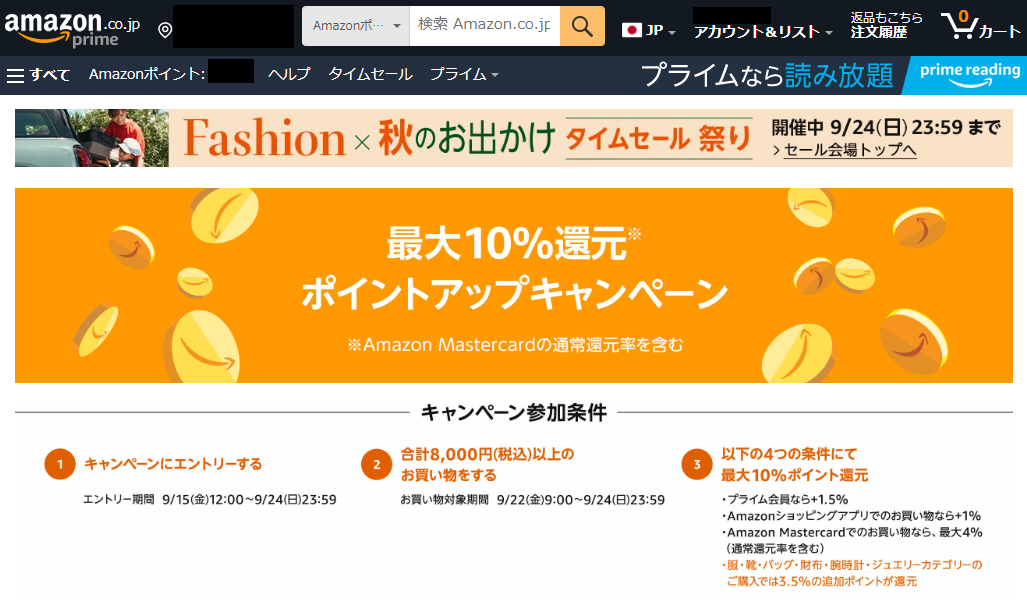
Task: Open アカウント&リスト dropdown
Action: (762, 31)
